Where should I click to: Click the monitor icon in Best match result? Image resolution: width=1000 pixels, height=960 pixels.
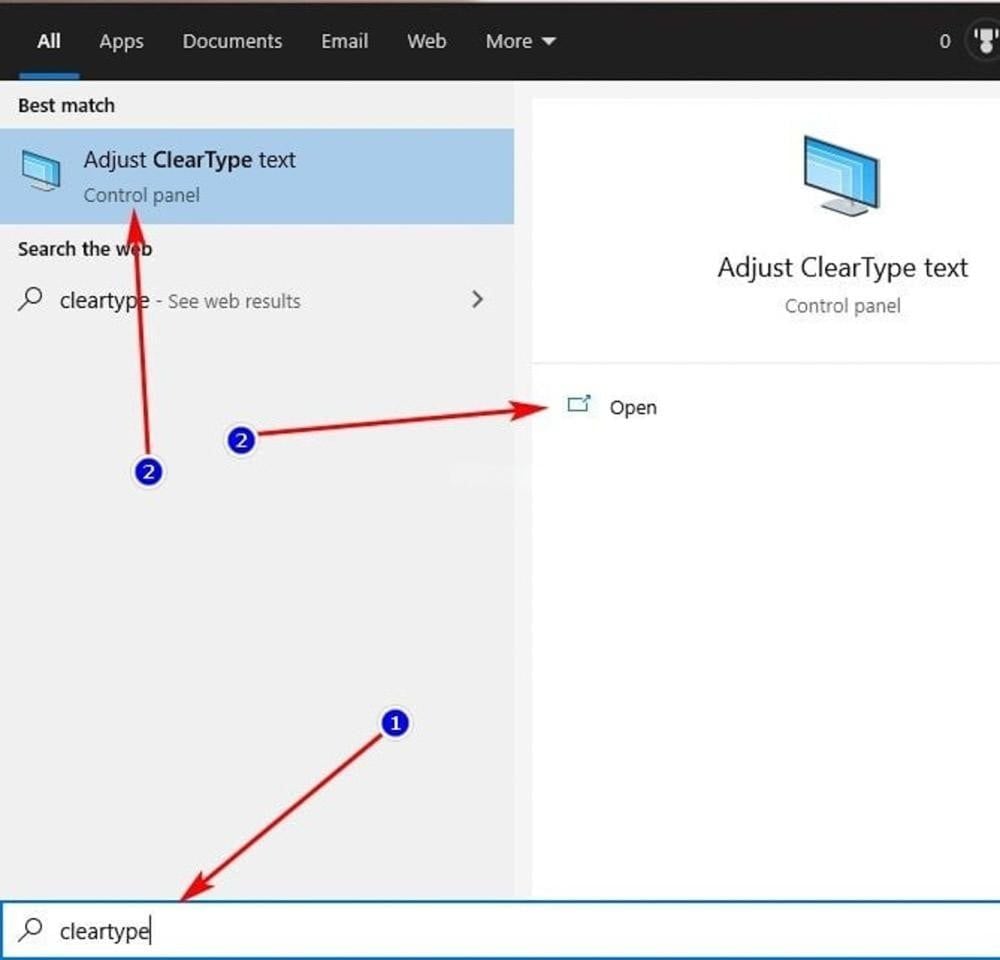click(41, 172)
